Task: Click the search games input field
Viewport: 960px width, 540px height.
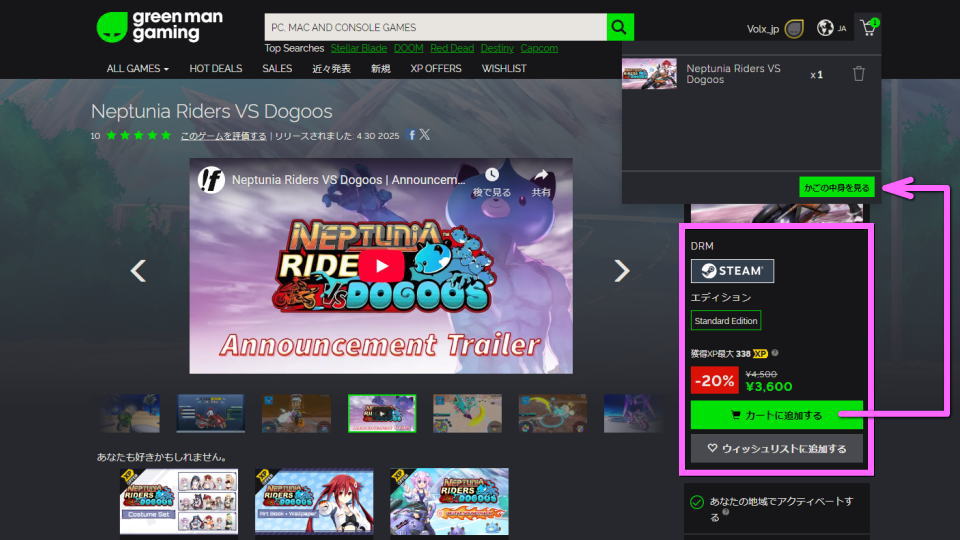Action: pyautogui.click(x=435, y=28)
